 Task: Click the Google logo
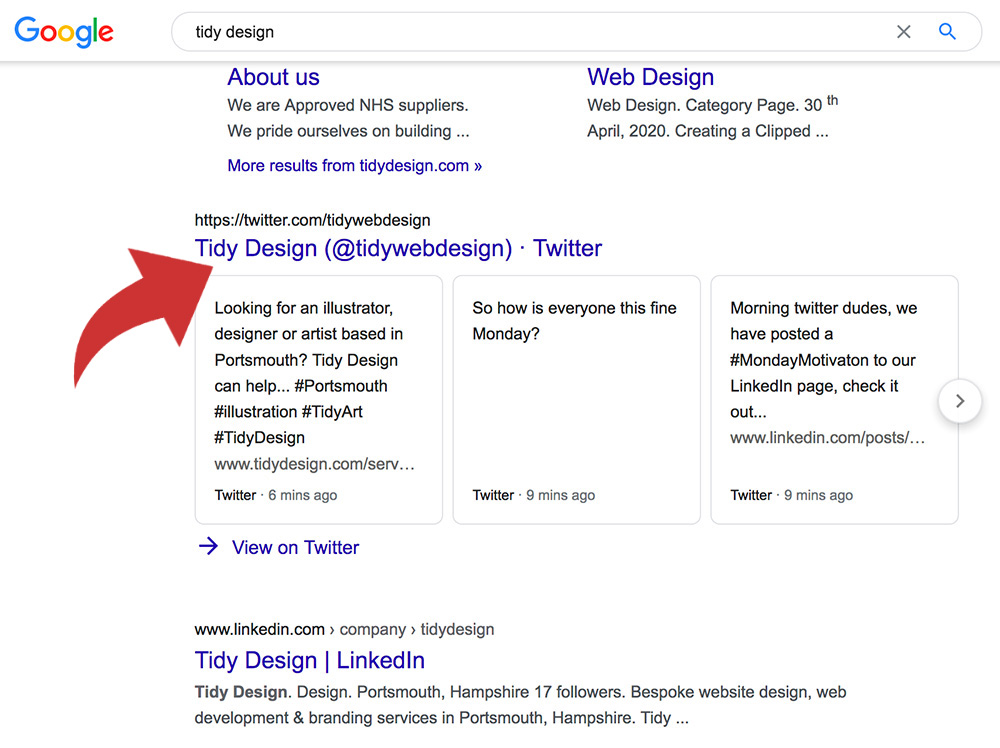coord(64,32)
